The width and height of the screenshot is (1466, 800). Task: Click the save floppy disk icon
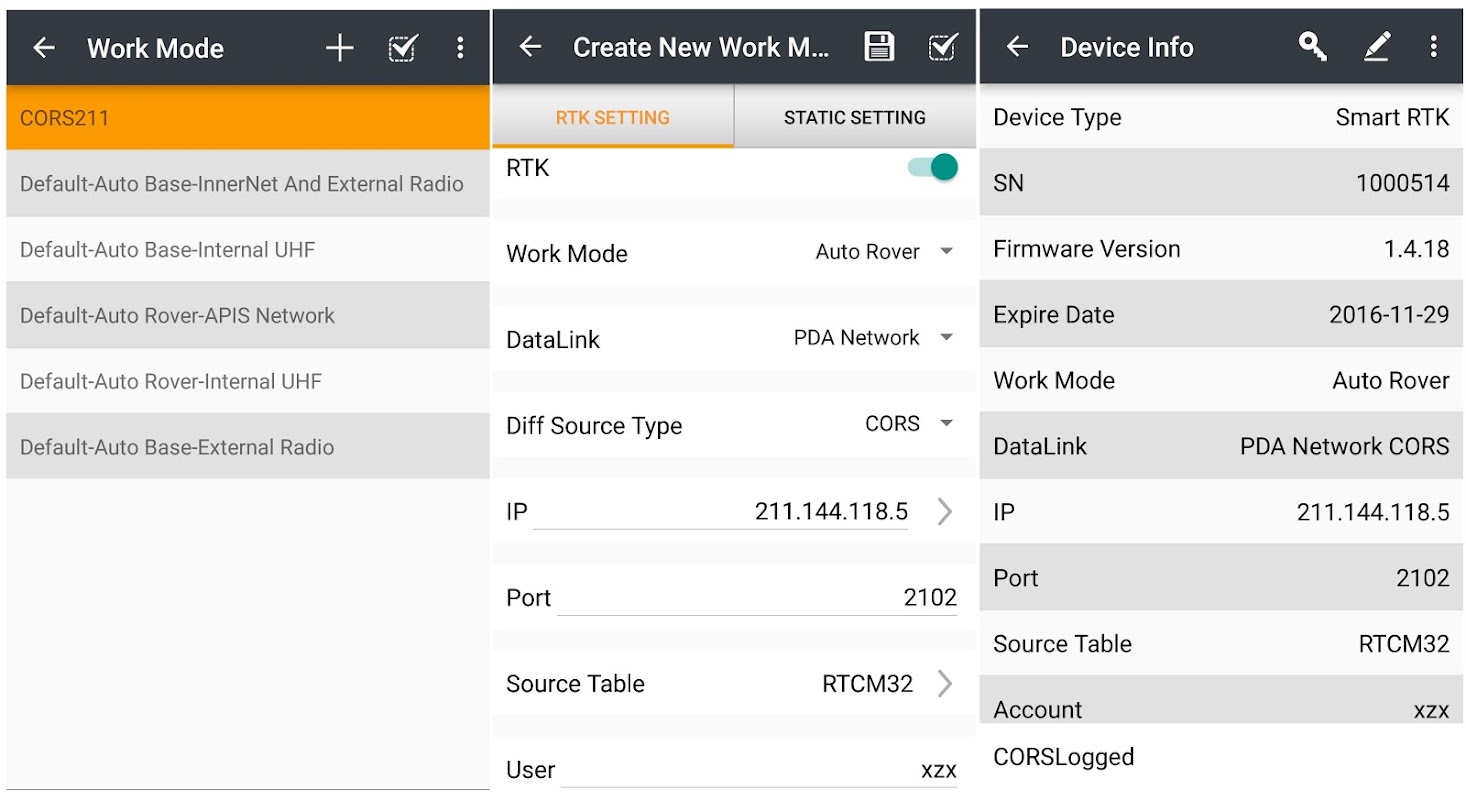point(879,47)
